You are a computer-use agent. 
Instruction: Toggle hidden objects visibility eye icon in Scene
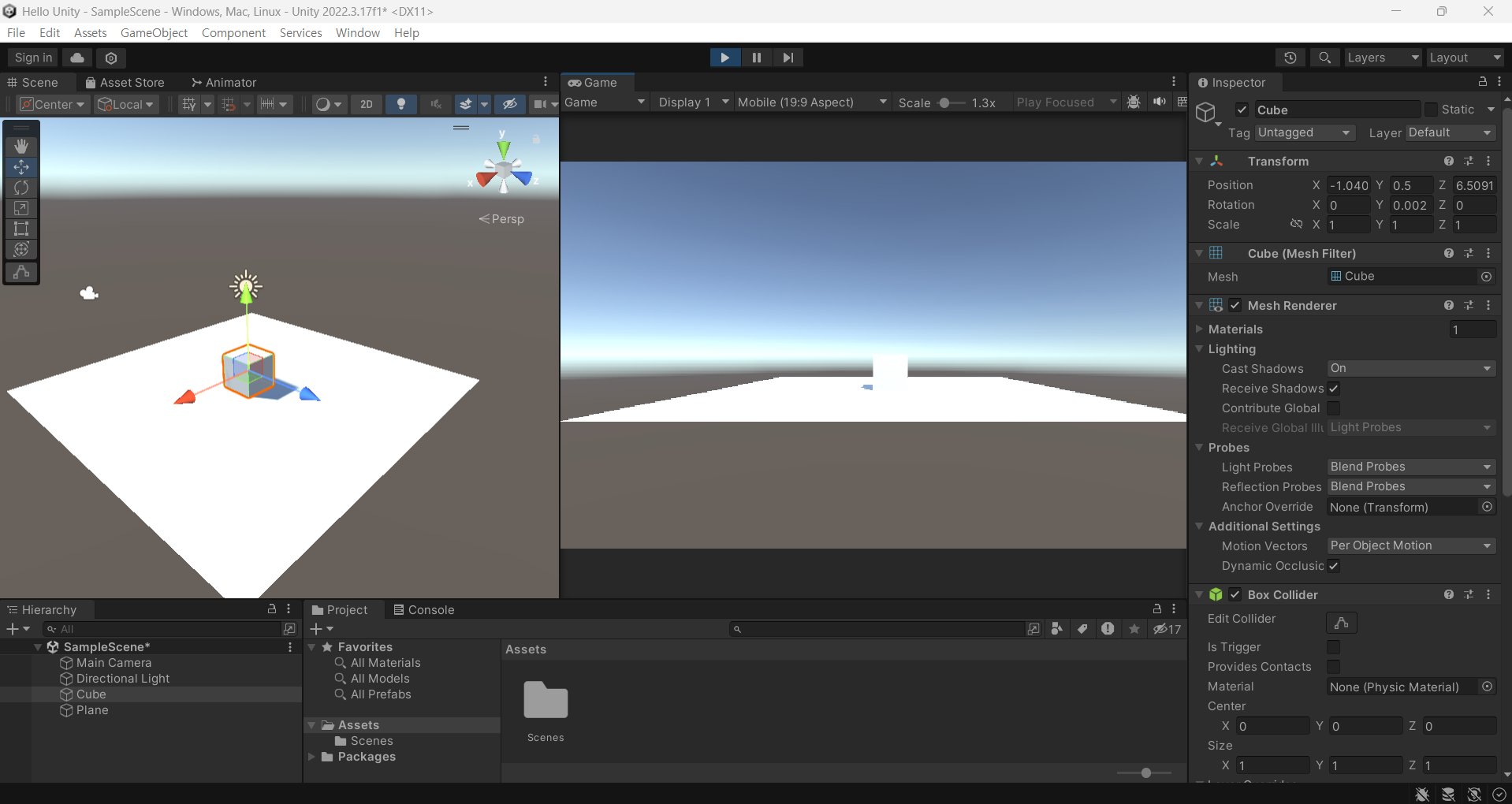click(x=510, y=104)
